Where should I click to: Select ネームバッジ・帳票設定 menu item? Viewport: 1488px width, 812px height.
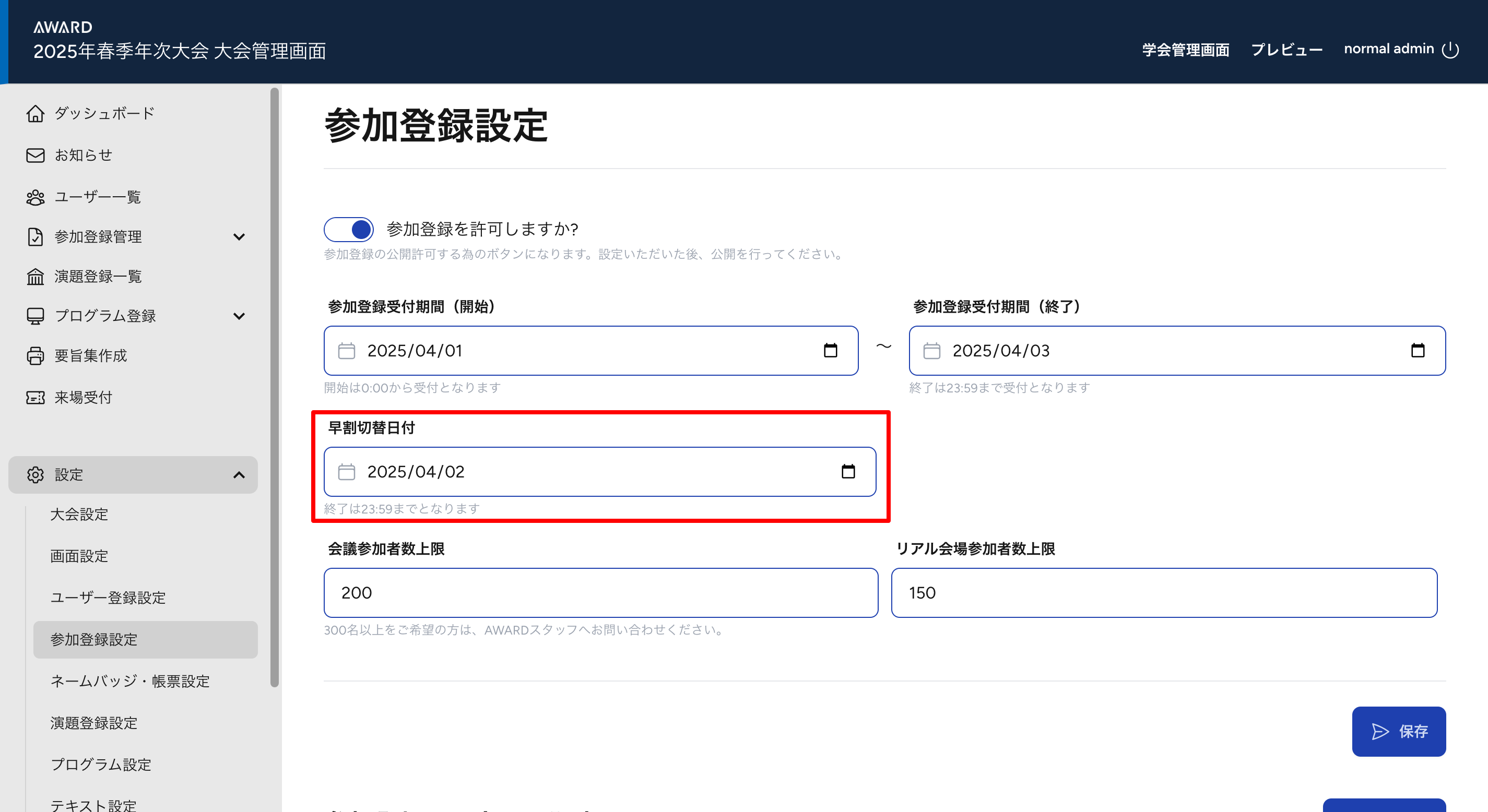coord(130,682)
